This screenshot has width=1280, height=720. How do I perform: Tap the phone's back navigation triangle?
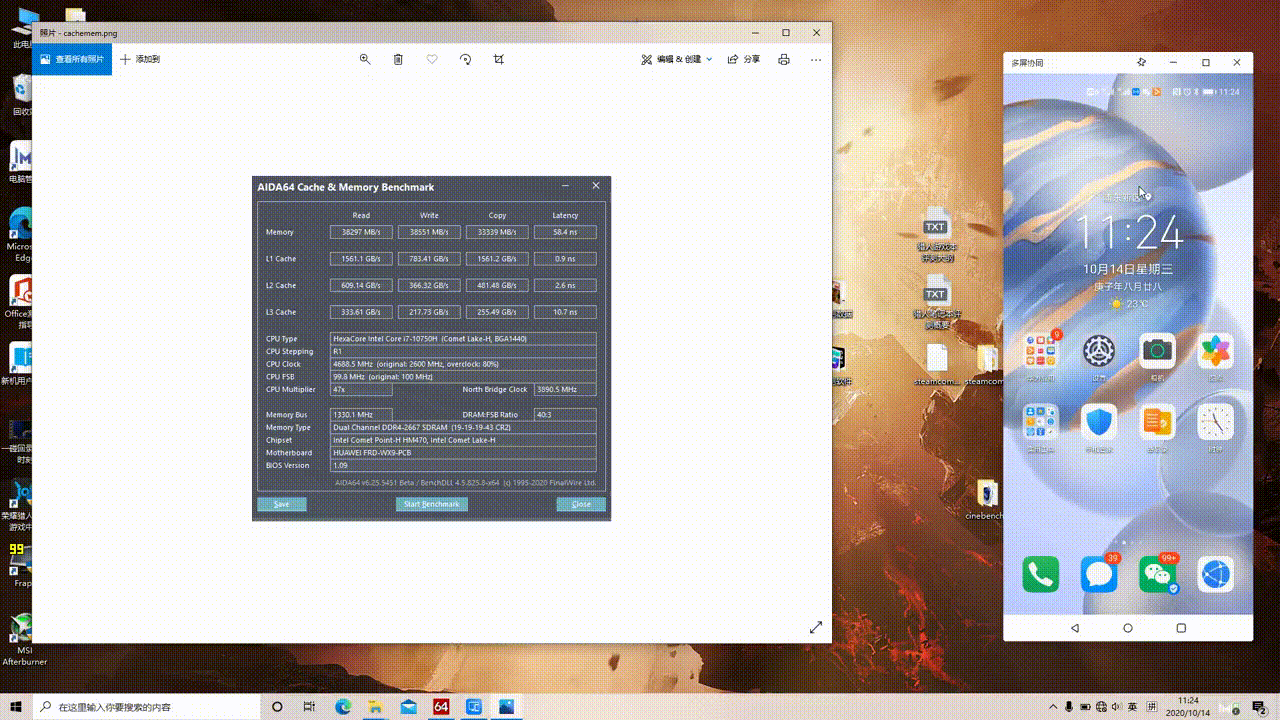[x=1075, y=628]
